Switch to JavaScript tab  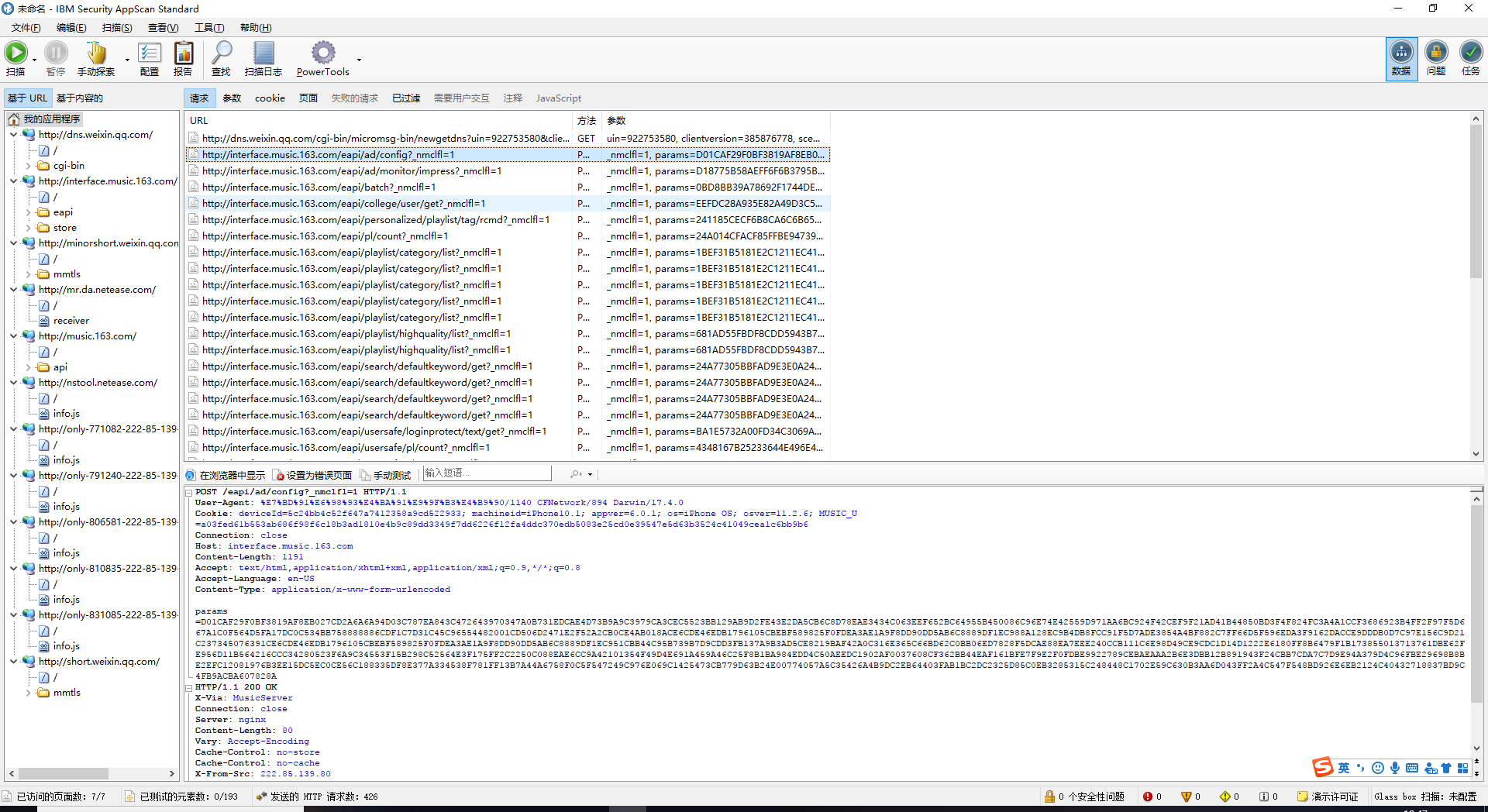(558, 98)
